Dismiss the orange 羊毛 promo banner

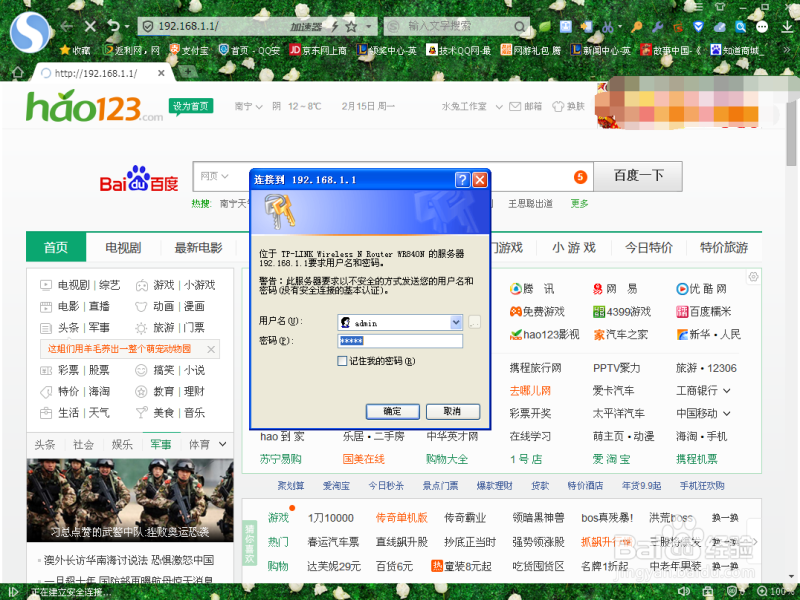pos(211,349)
